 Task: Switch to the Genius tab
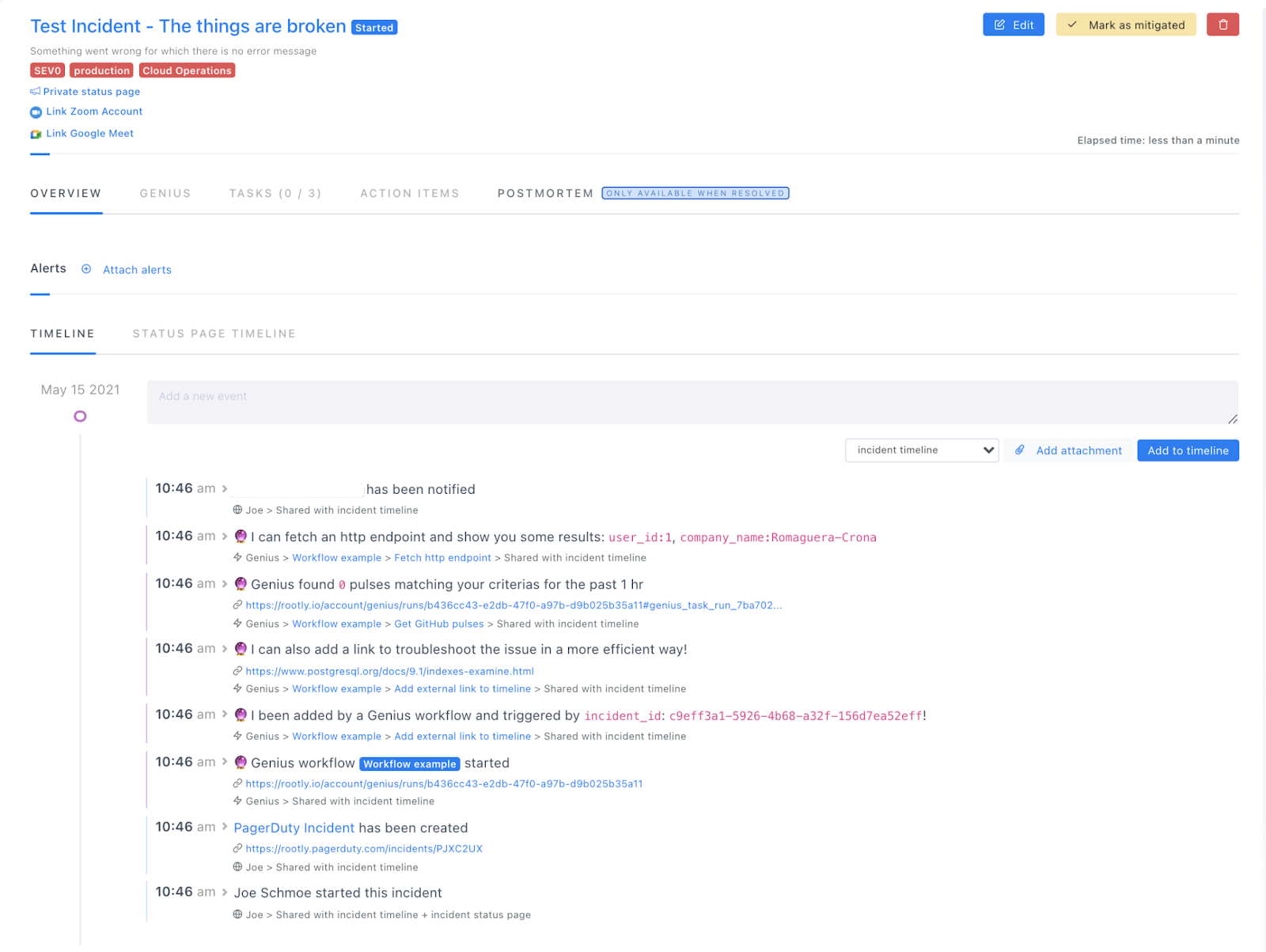(x=165, y=194)
